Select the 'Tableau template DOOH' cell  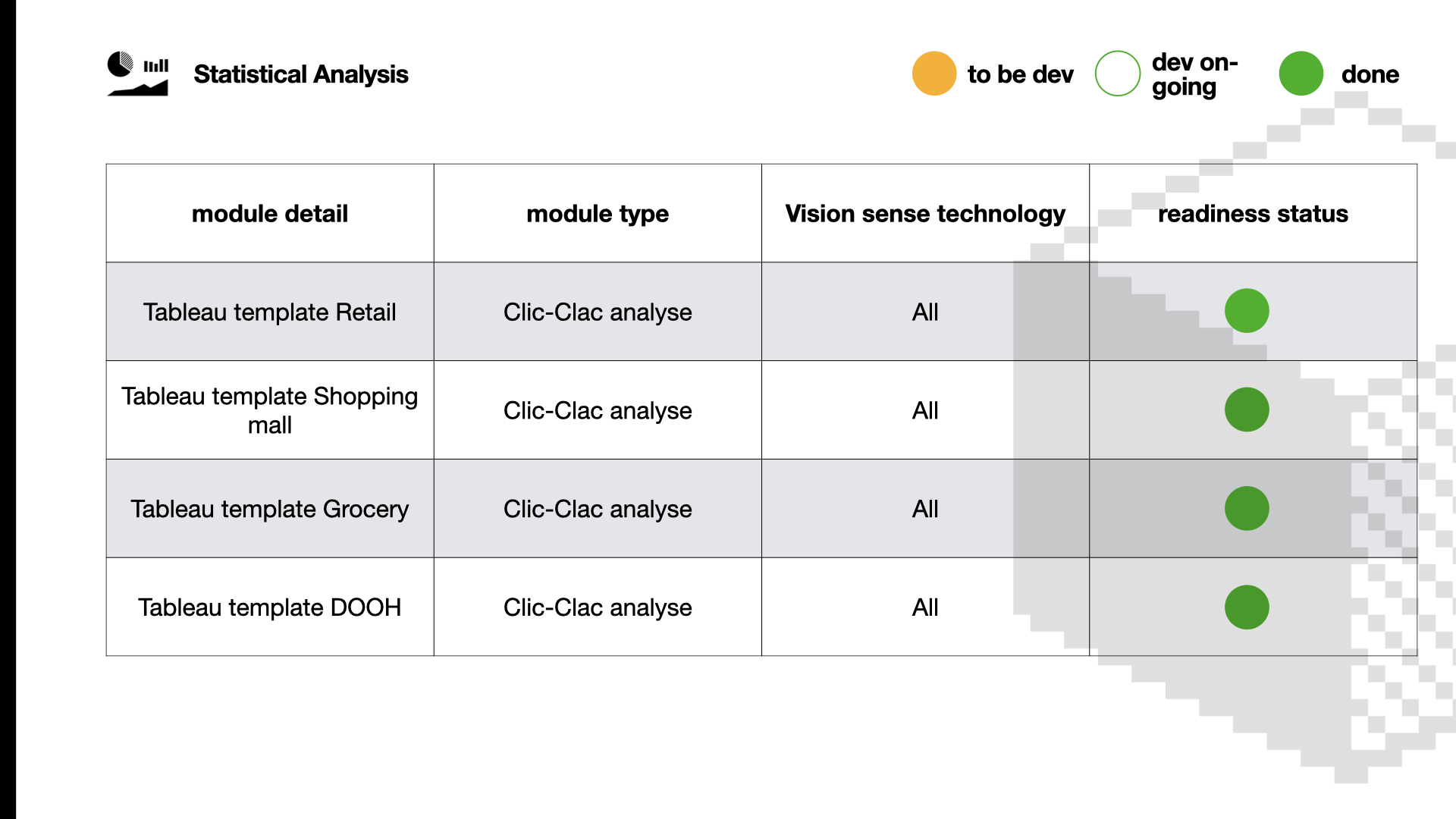(x=270, y=607)
